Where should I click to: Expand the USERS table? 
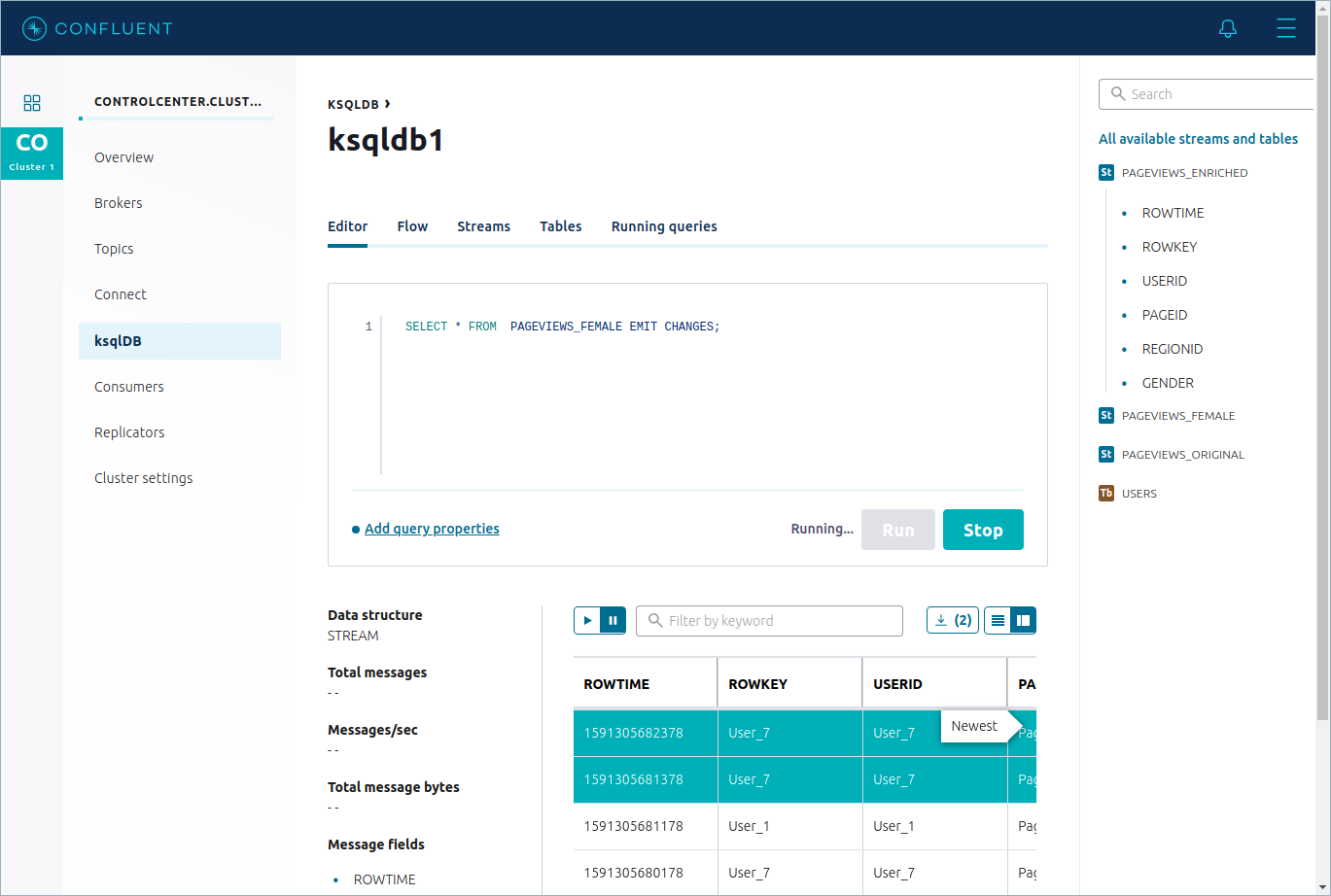point(1138,494)
